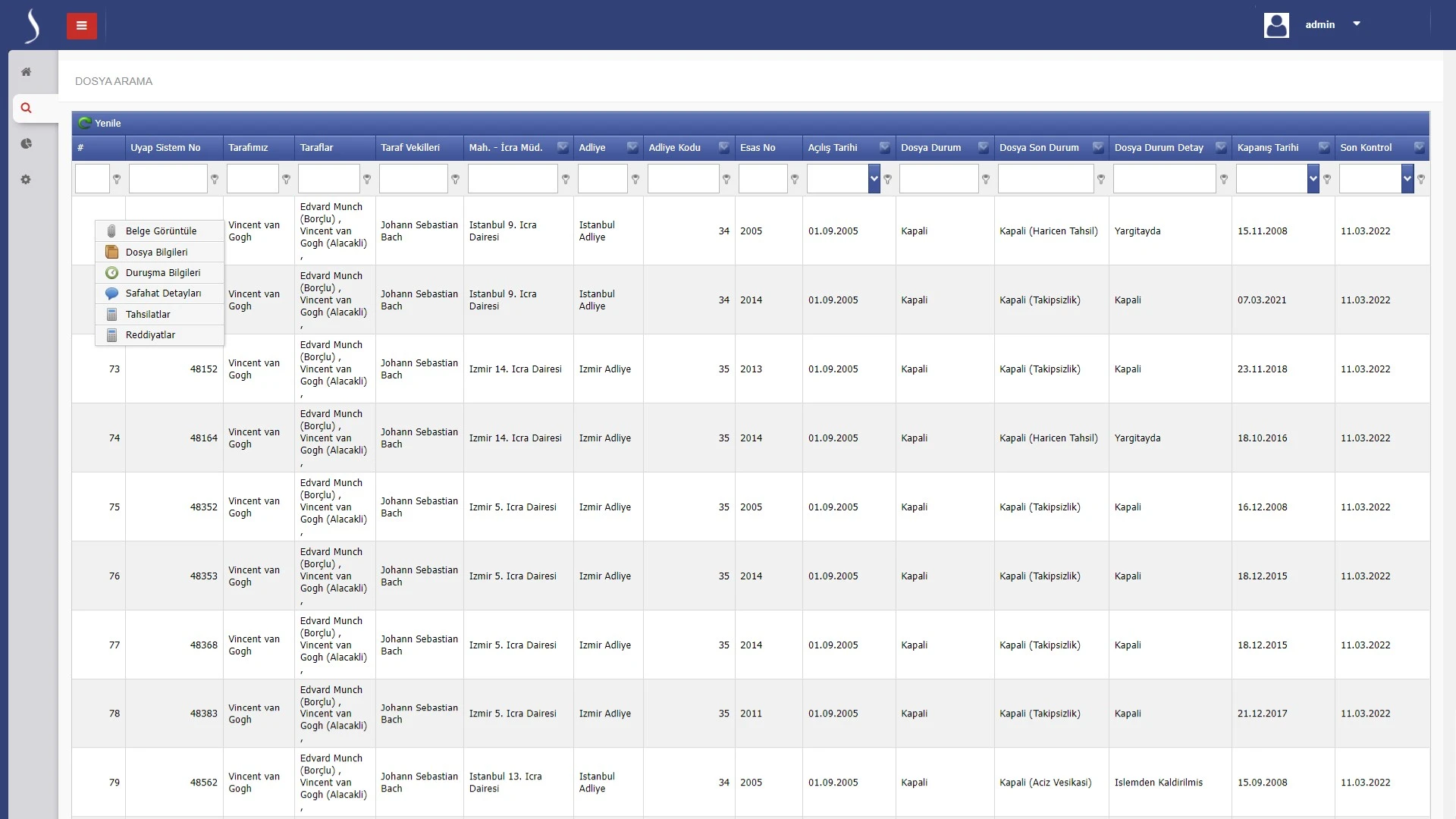This screenshot has height=819, width=1456.
Task: Sort by Tarafımız column header
Action: pyautogui.click(x=248, y=148)
